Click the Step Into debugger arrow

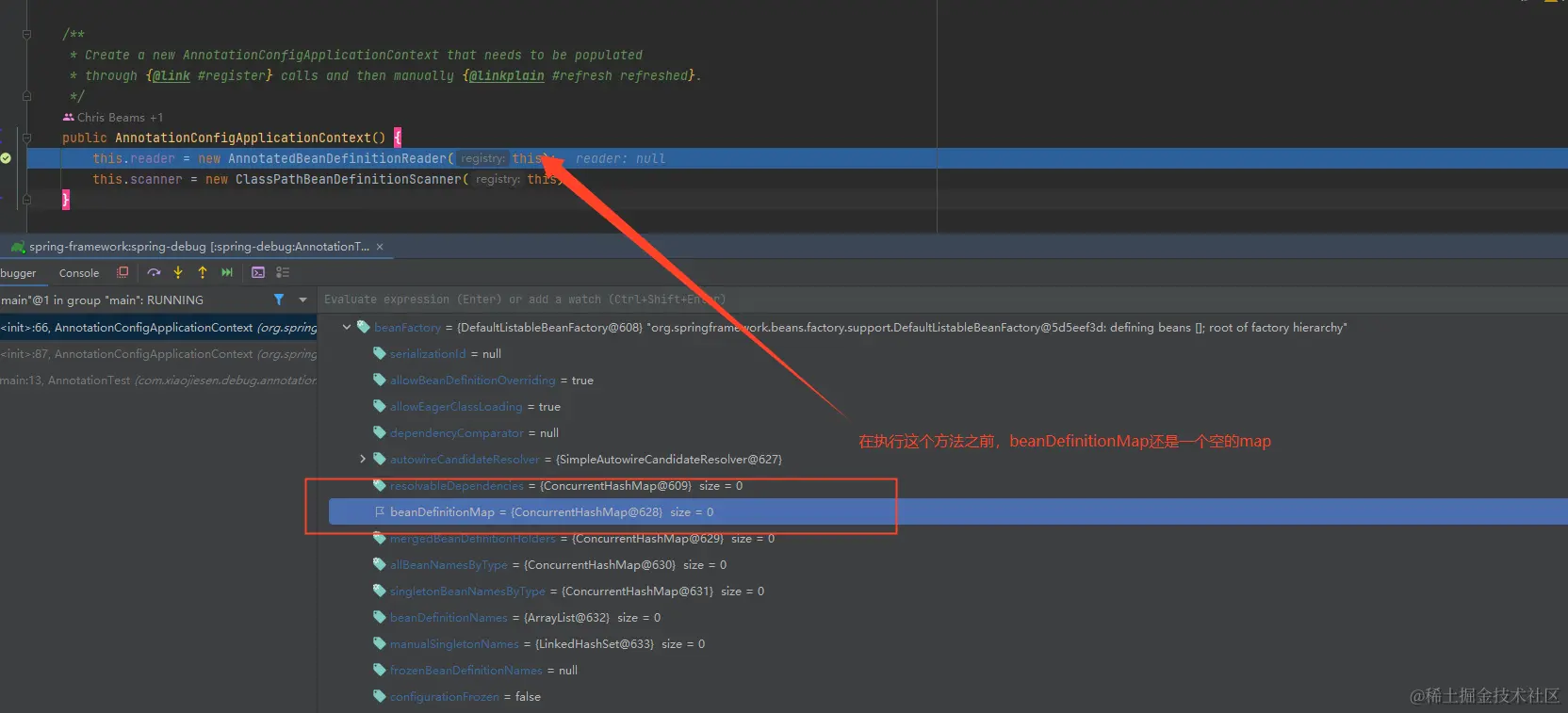pyautogui.click(x=178, y=272)
